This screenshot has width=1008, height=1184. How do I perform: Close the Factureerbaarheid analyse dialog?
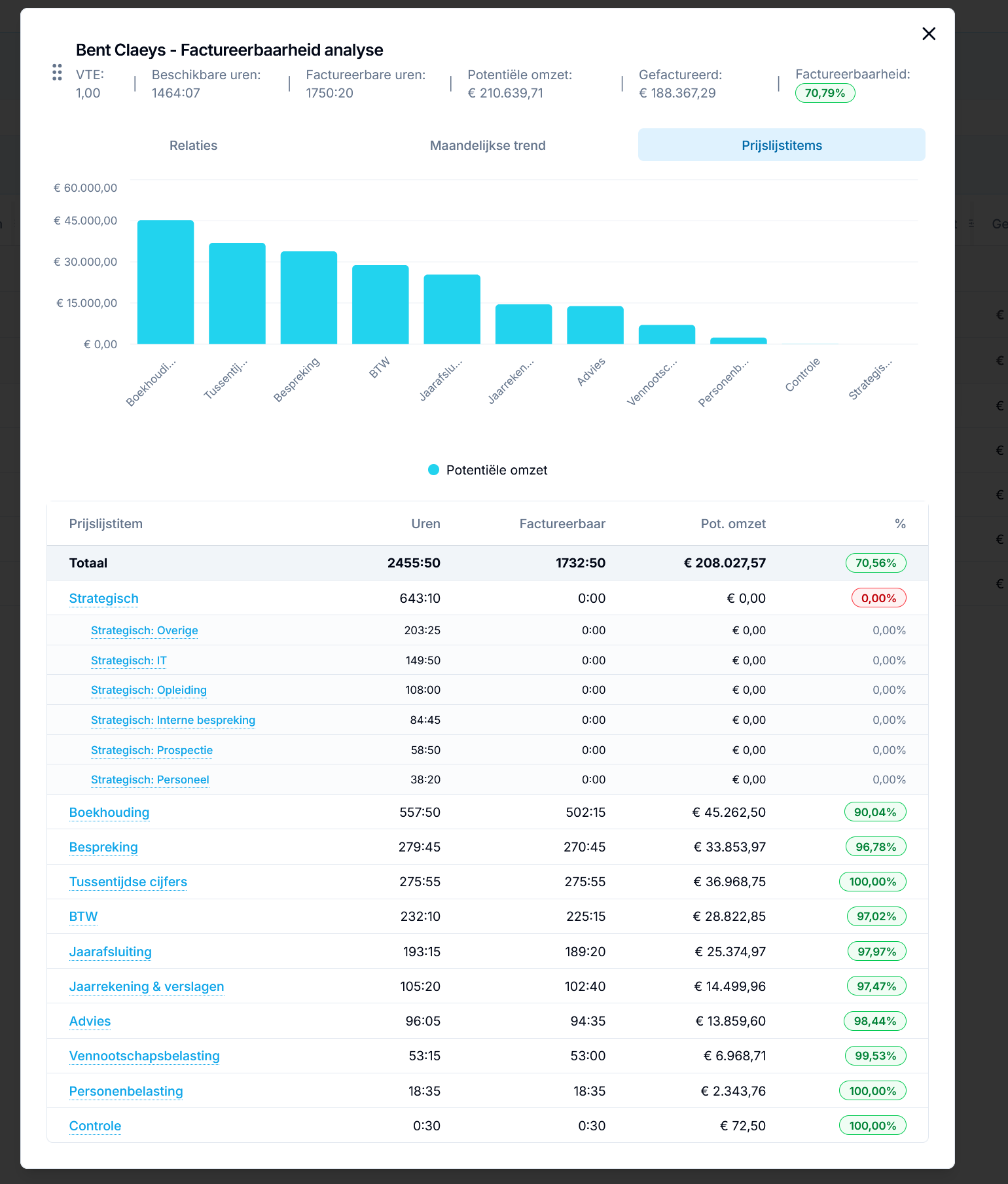[928, 34]
